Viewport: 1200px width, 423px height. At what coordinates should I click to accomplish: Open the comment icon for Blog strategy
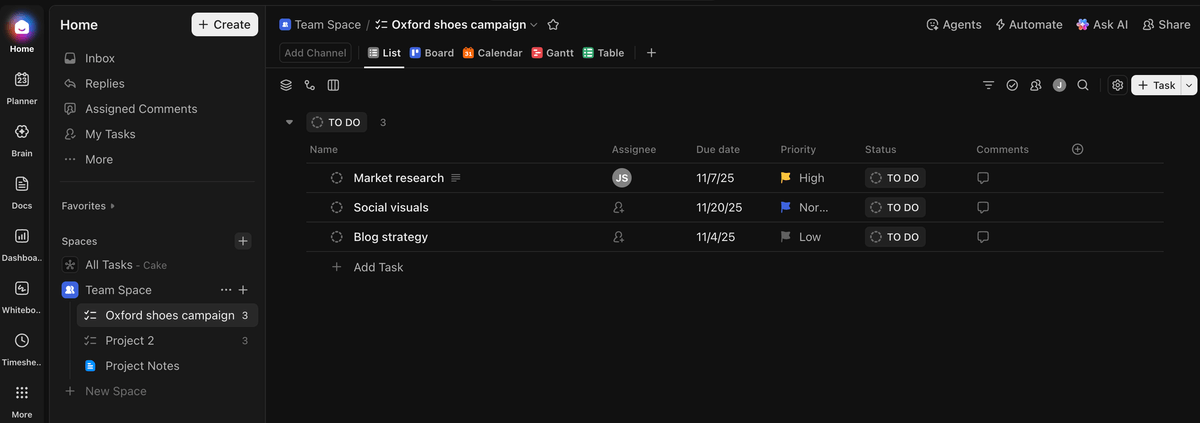[x=983, y=237]
